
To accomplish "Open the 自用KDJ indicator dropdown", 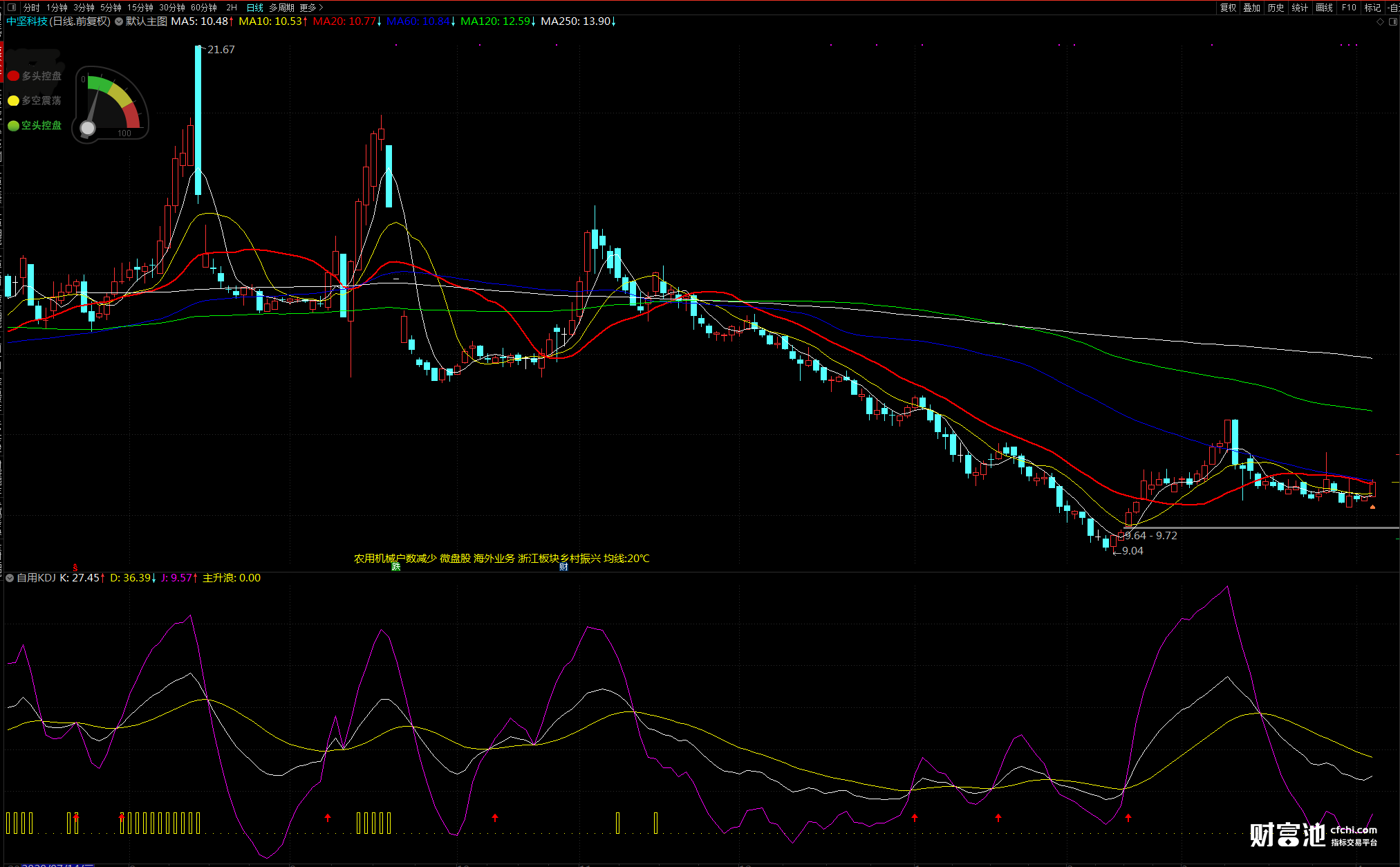I will (10, 578).
